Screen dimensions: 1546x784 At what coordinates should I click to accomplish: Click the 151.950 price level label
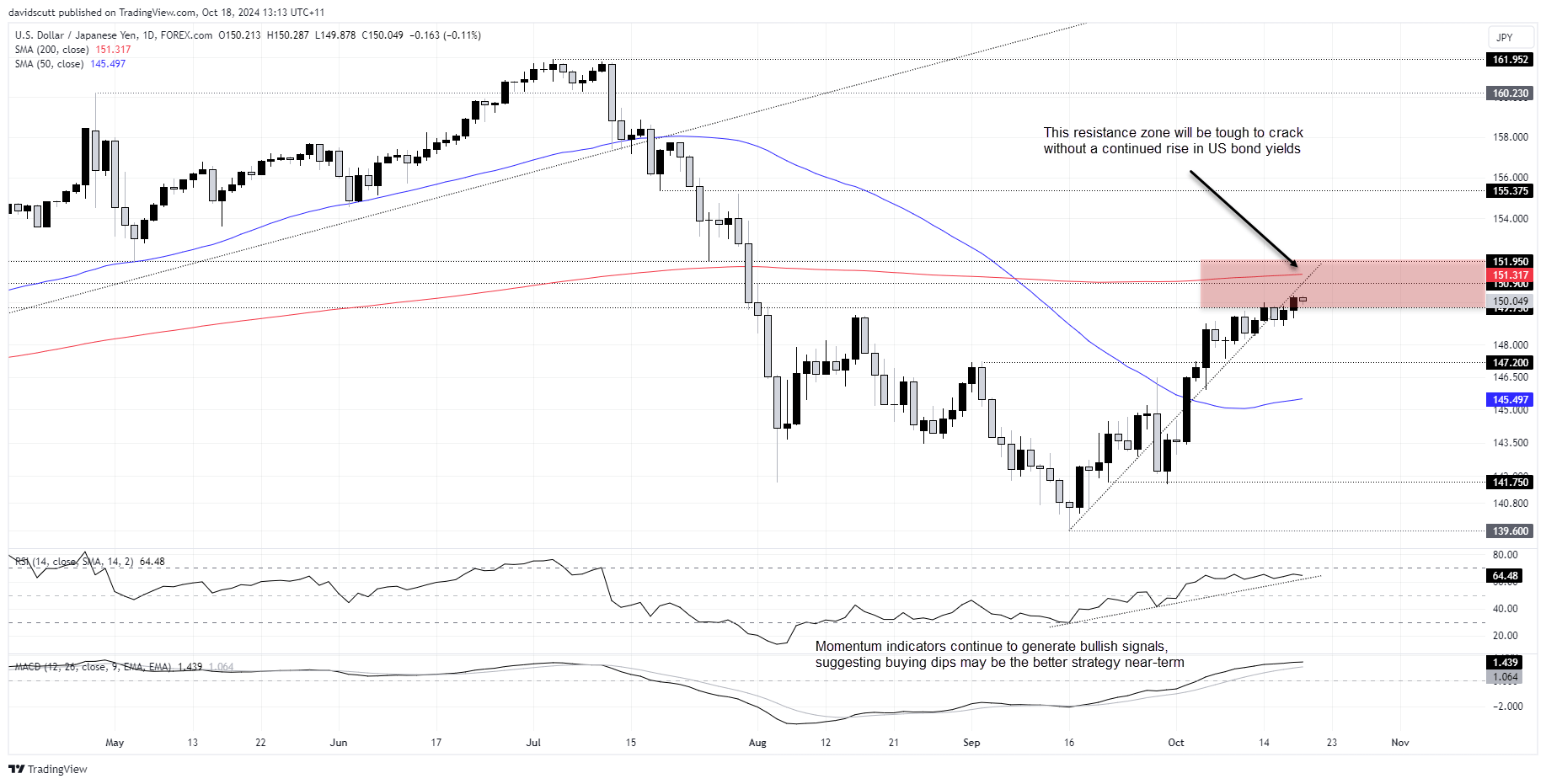[1510, 262]
